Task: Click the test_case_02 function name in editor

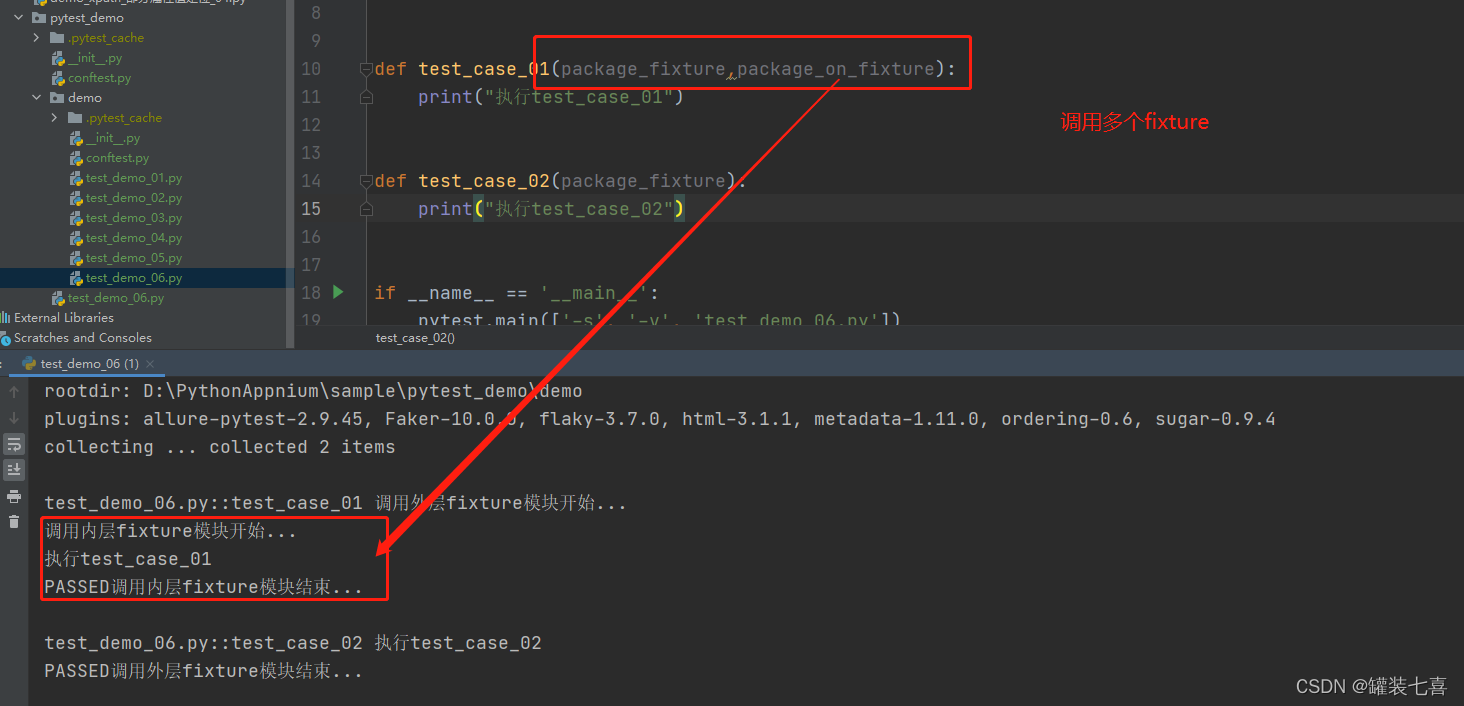Action: coord(485,181)
